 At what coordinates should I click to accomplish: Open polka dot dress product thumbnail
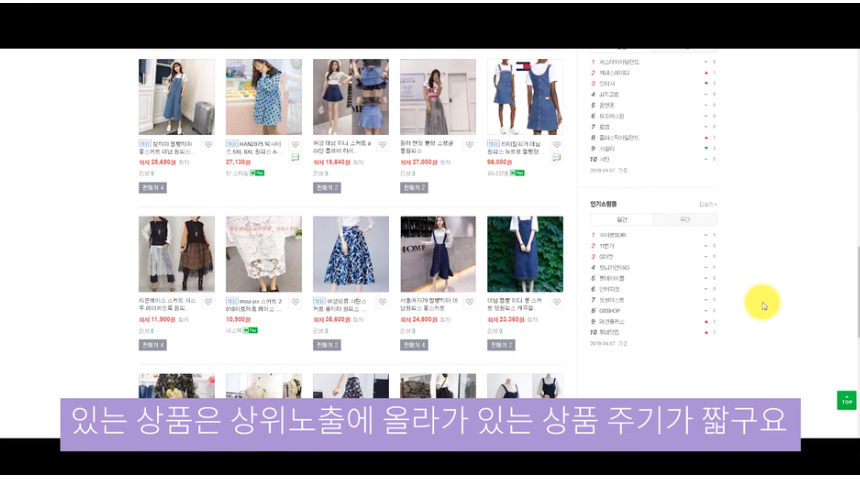click(x=264, y=97)
